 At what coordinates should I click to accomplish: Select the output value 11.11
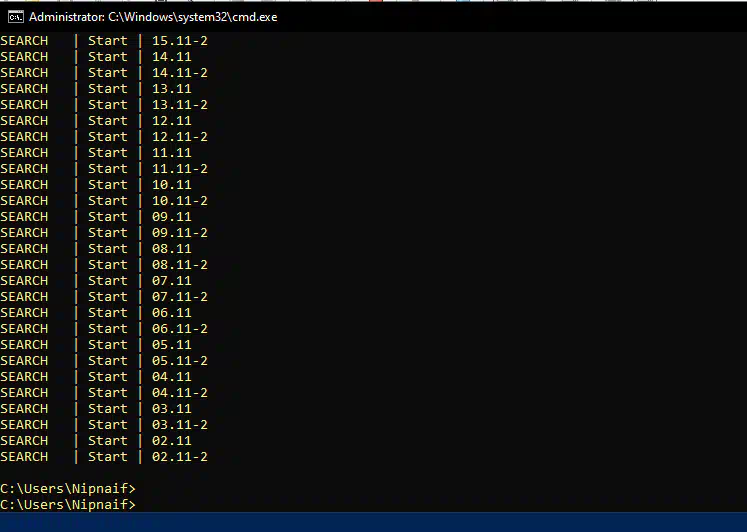point(172,152)
